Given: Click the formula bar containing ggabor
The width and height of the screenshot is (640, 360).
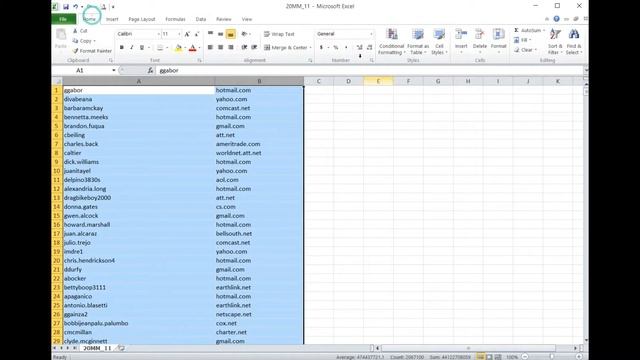Looking at the screenshot, I should point(369,71).
